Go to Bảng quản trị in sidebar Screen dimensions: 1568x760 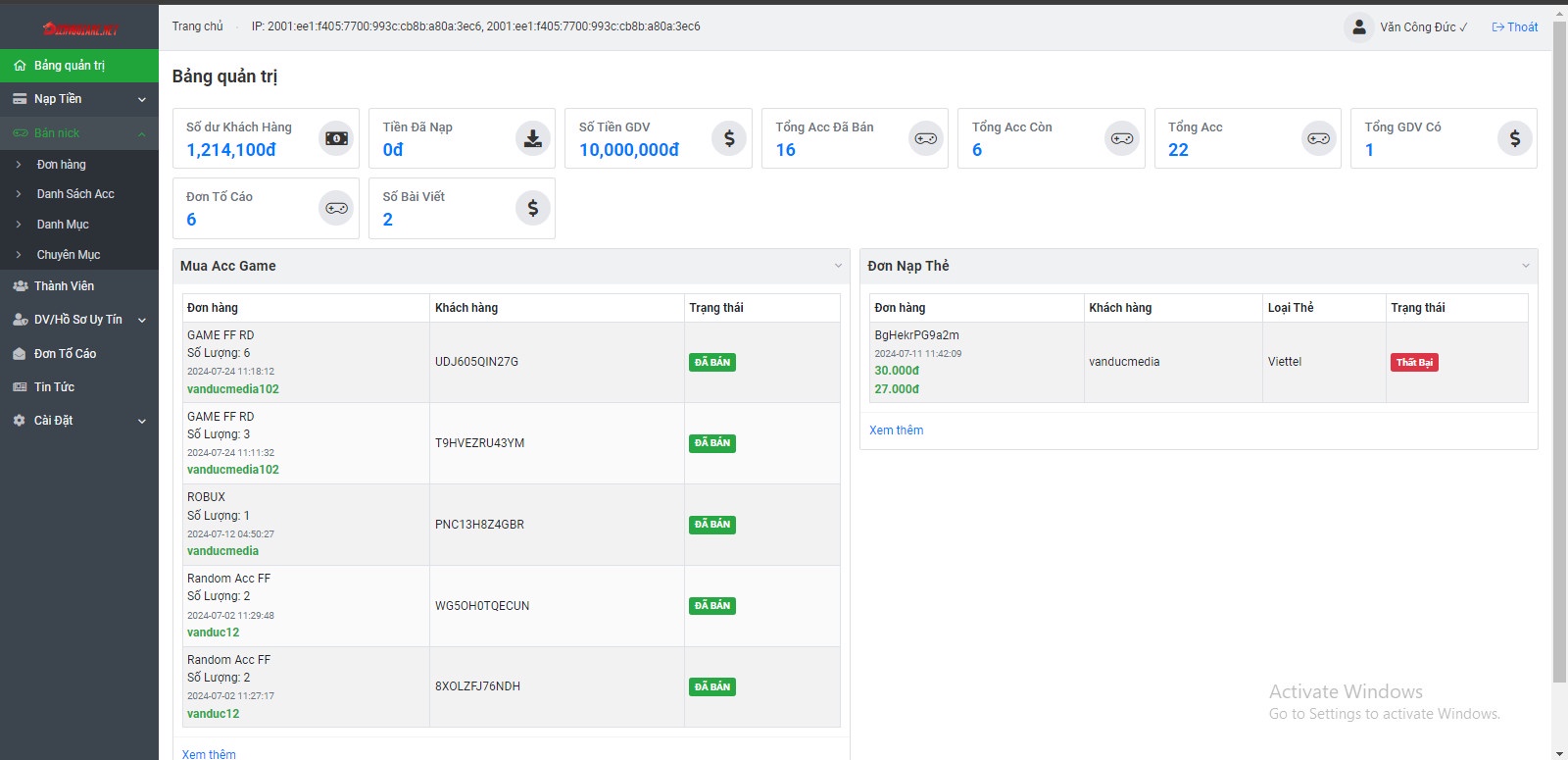(79, 66)
